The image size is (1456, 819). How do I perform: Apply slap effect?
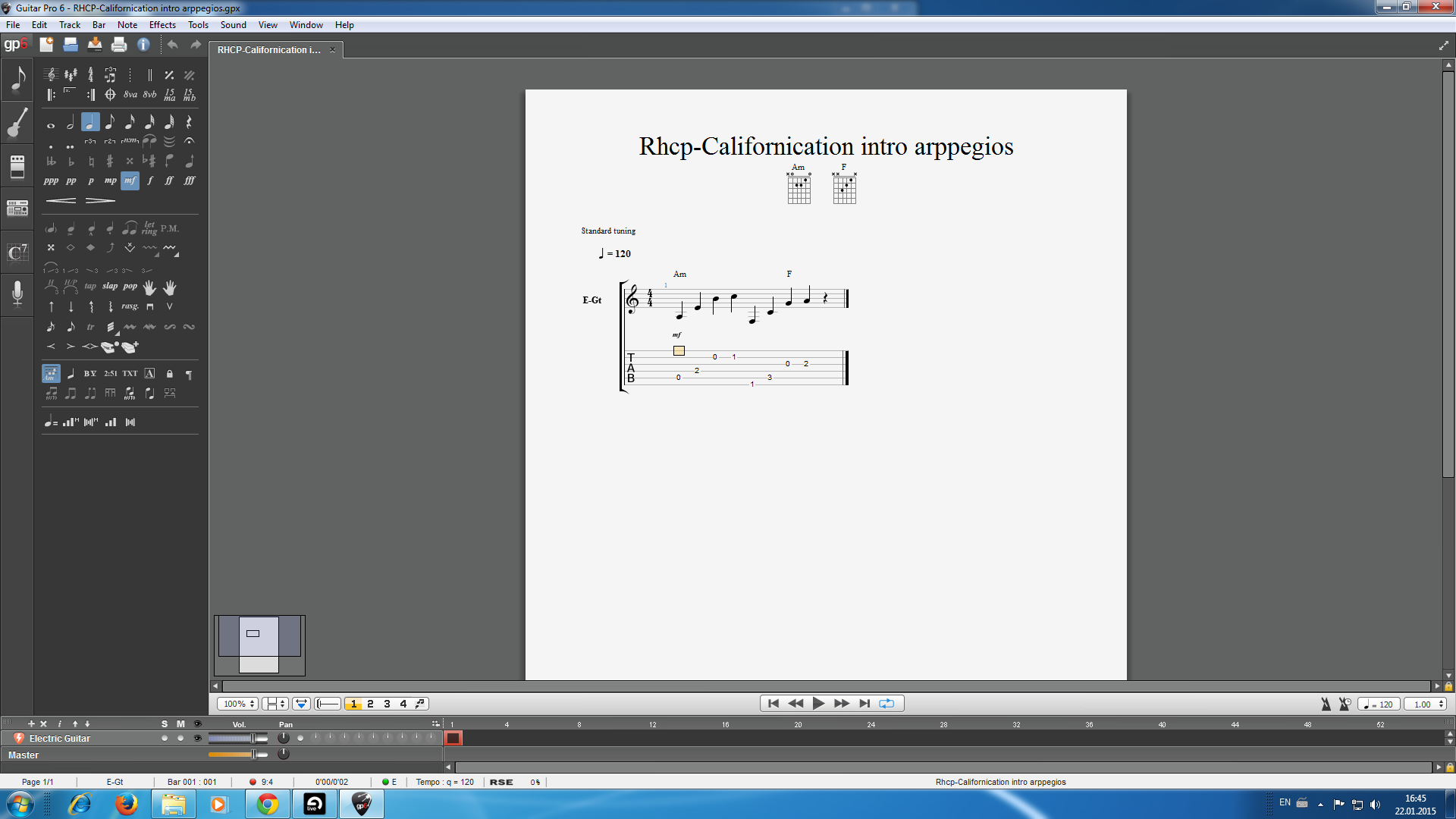(x=110, y=287)
